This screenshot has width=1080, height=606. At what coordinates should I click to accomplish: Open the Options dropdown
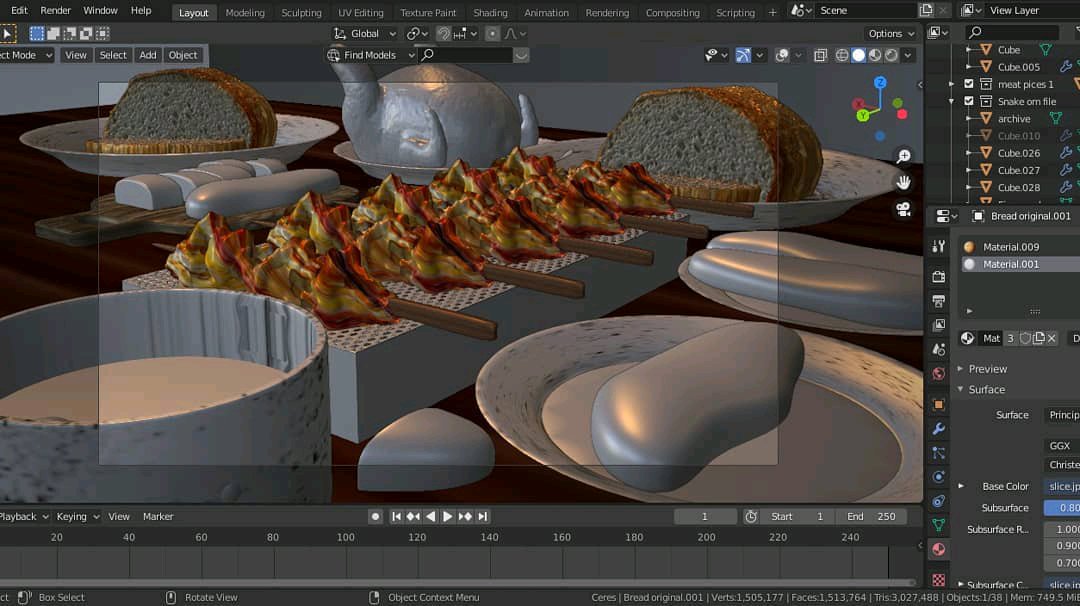click(x=891, y=33)
